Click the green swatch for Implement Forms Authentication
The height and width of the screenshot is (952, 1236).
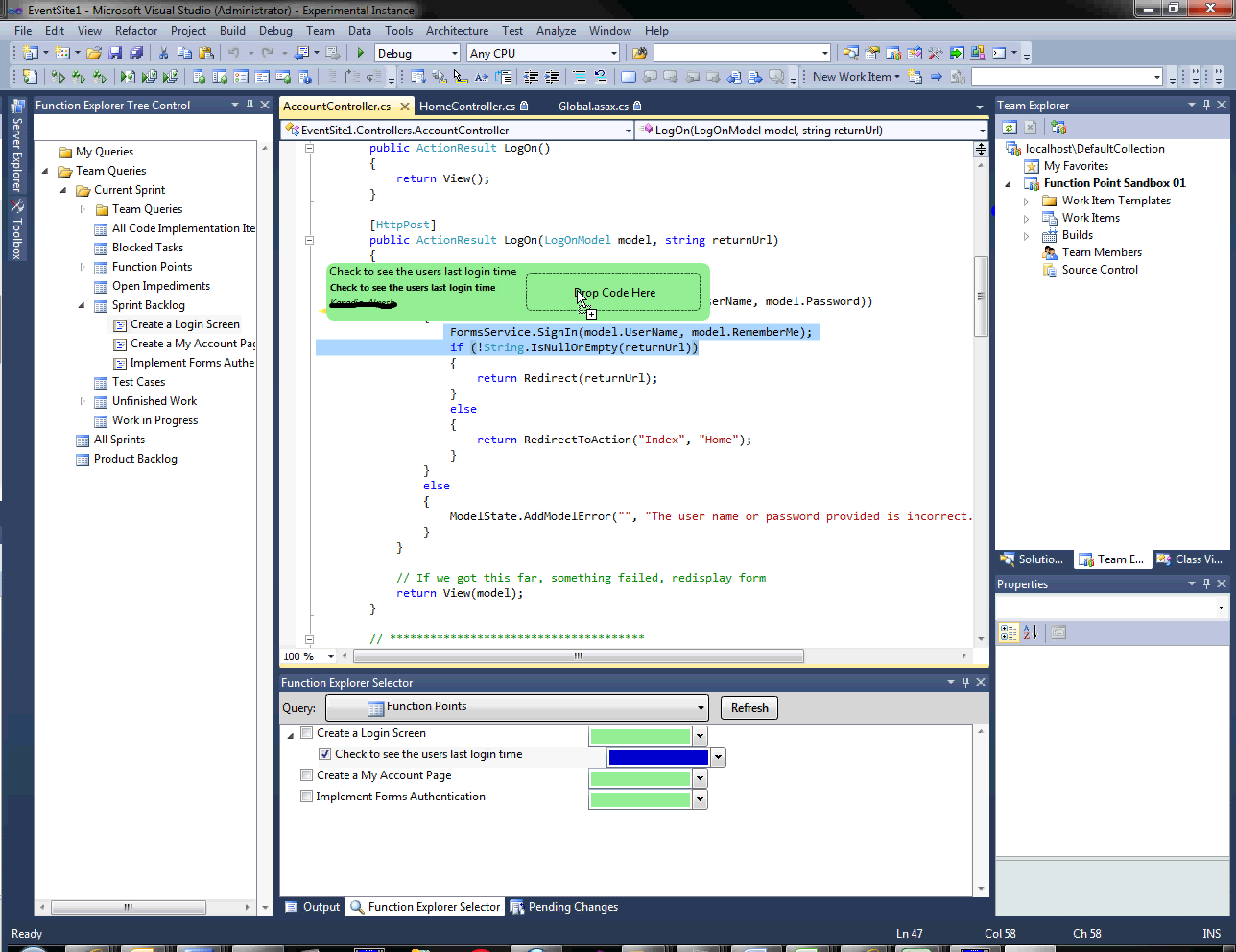[x=640, y=799]
